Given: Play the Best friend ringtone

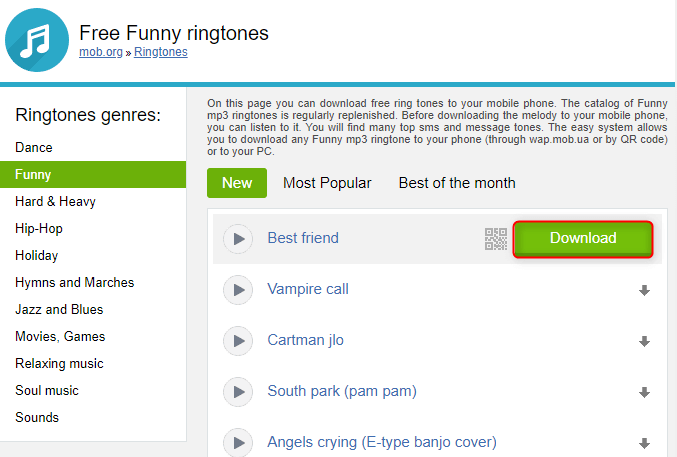Looking at the screenshot, I should 238,239.
